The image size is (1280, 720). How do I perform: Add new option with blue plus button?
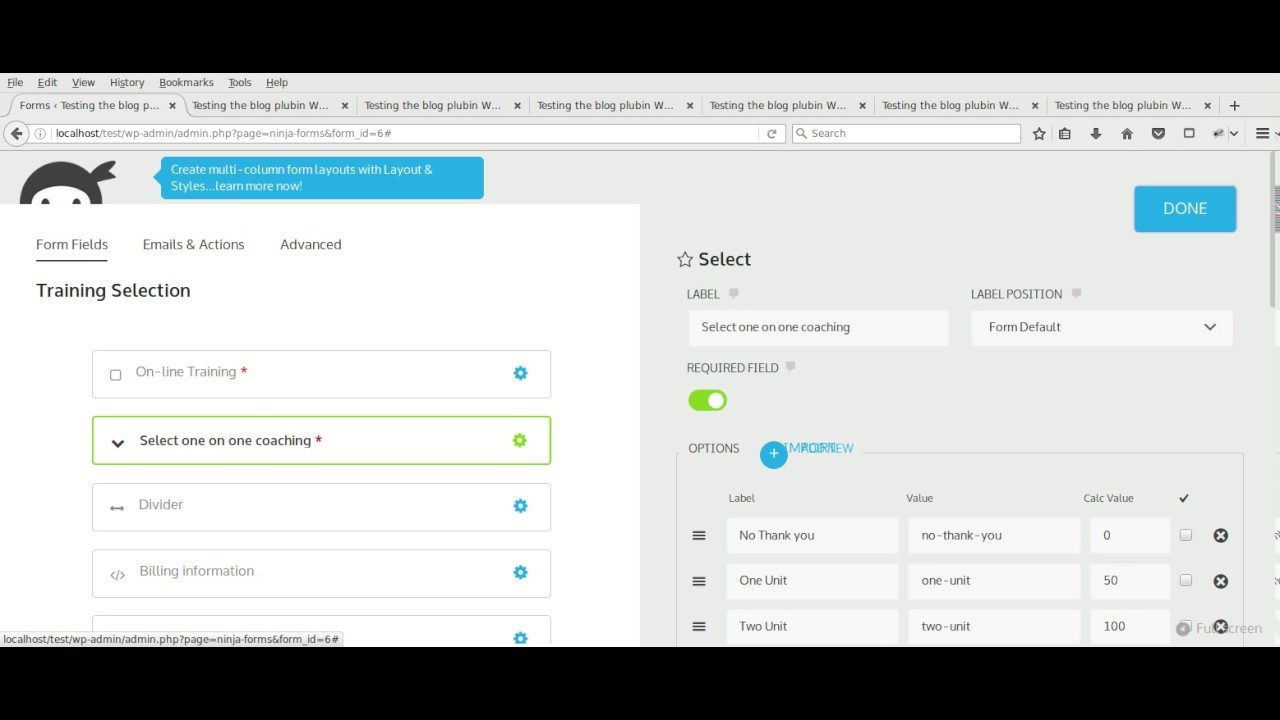click(x=773, y=454)
